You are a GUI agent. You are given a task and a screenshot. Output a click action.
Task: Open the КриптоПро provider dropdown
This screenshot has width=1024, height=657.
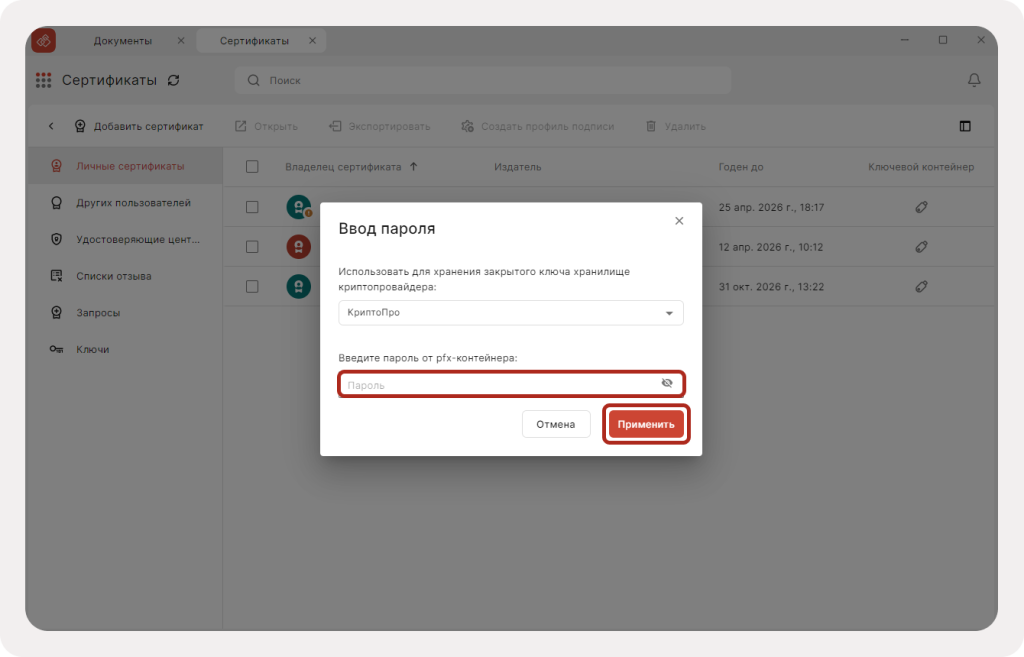(511, 313)
